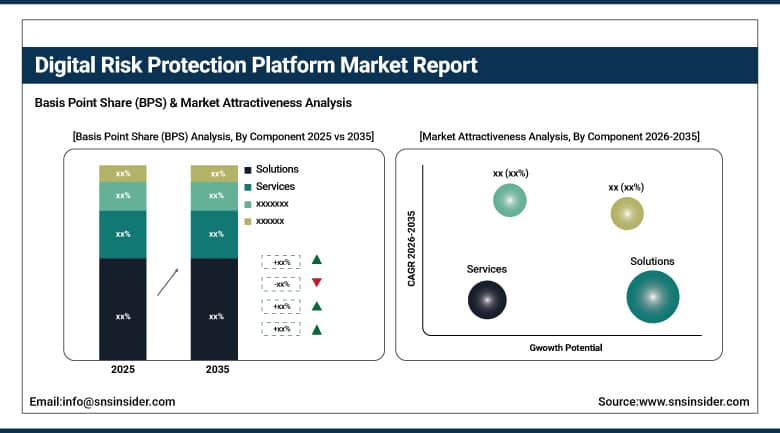Click the '2025' axis label under the bar
The height and width of the screenshot is (433, 780).
(x=123, y=369)
